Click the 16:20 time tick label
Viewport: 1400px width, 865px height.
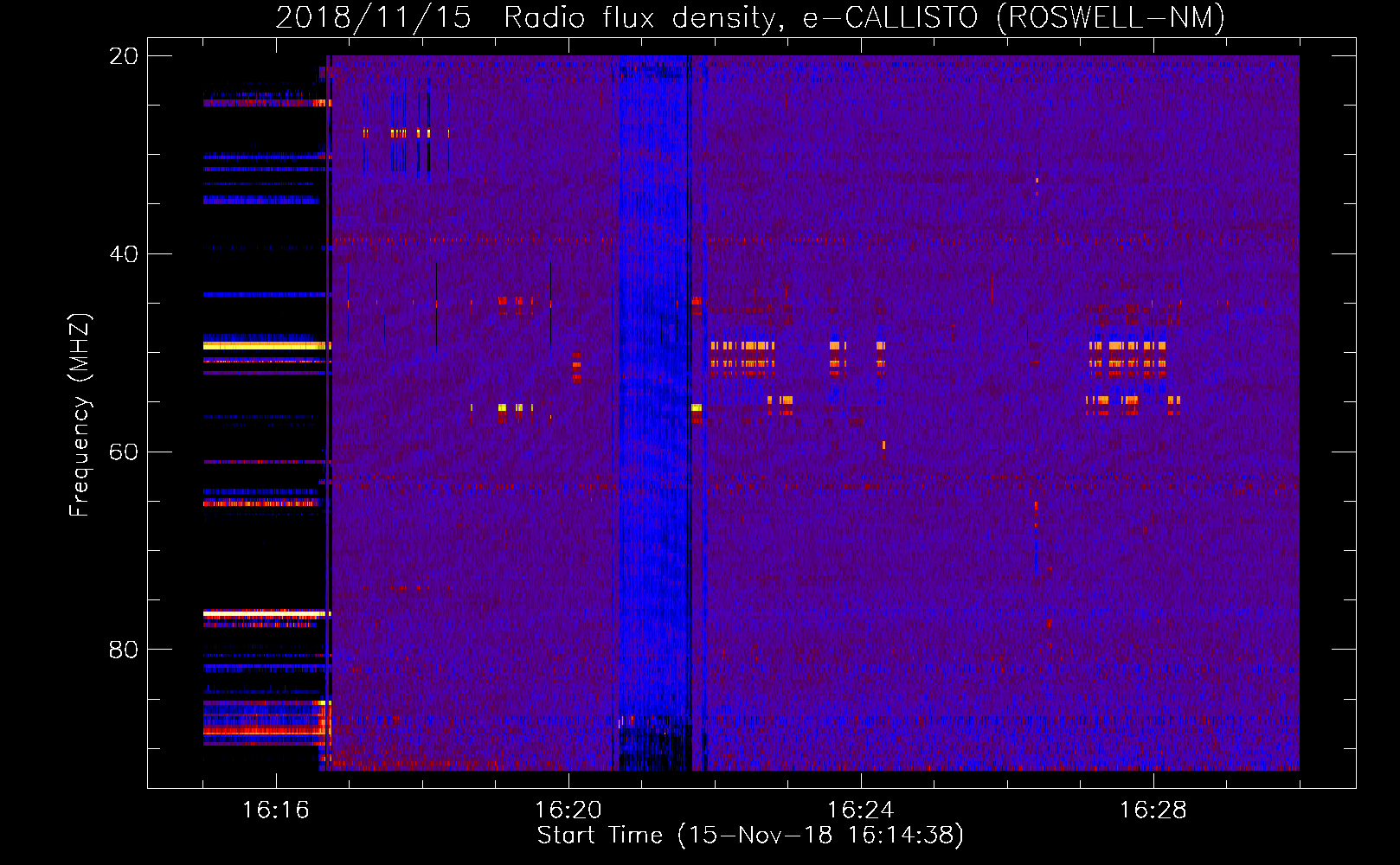tap(568, 811)
